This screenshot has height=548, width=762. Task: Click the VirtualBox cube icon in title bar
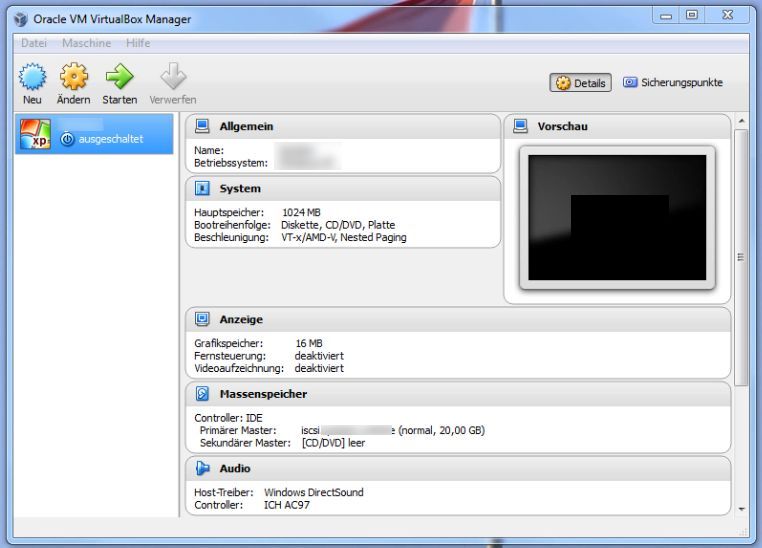(21, 19)
